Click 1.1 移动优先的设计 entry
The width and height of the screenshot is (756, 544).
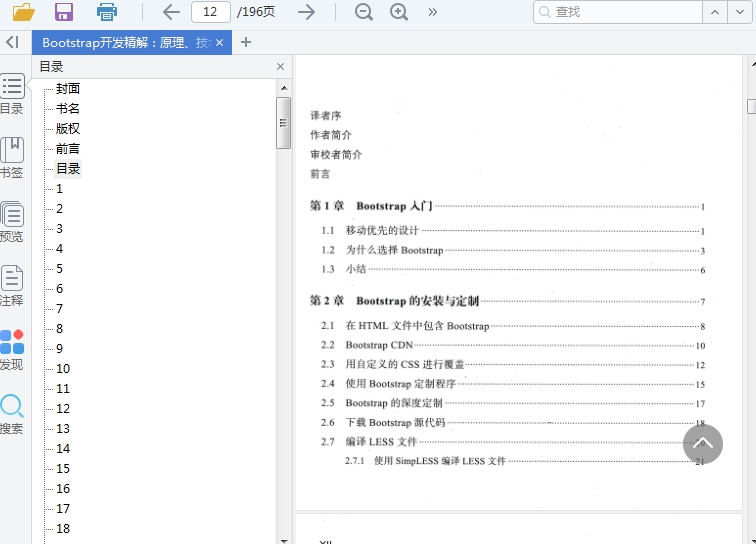tap(370, 231)
